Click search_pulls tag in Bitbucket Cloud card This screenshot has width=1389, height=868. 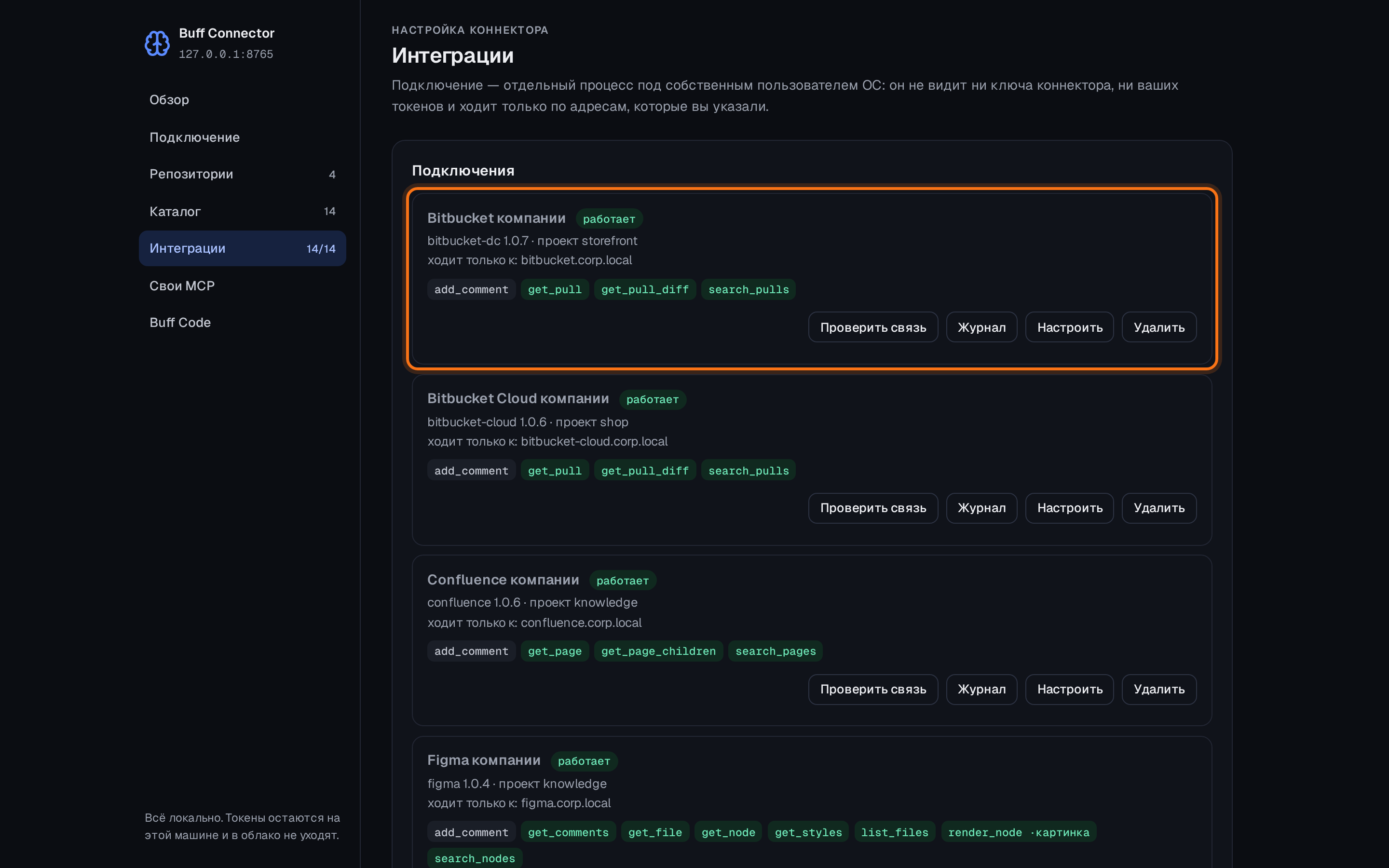pyautogui.click(x=749, y=471)
